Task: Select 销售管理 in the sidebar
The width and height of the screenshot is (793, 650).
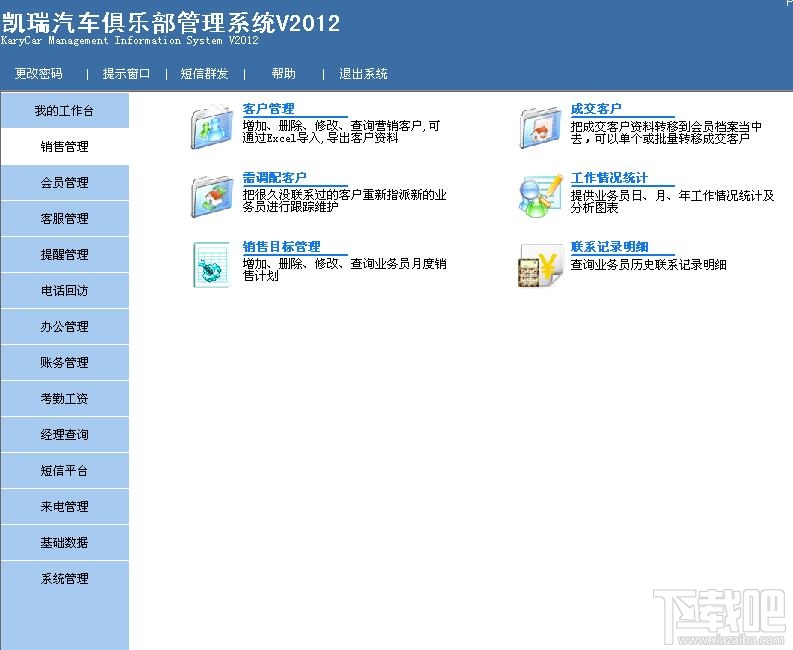Action: click(x=65, y=146)
